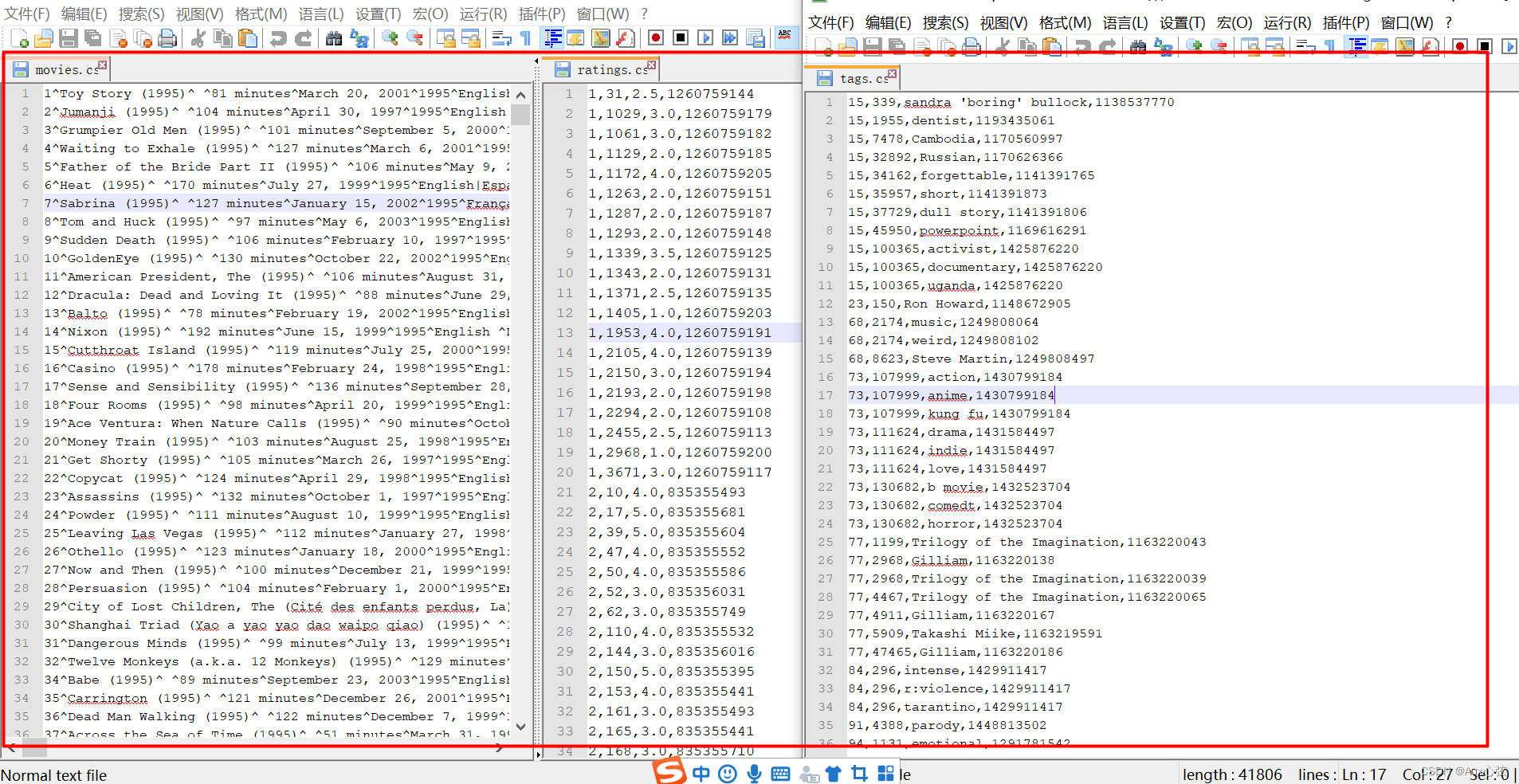
Task: Toggle Indent Guide in right window toolbar
Action: [1356, 47]
